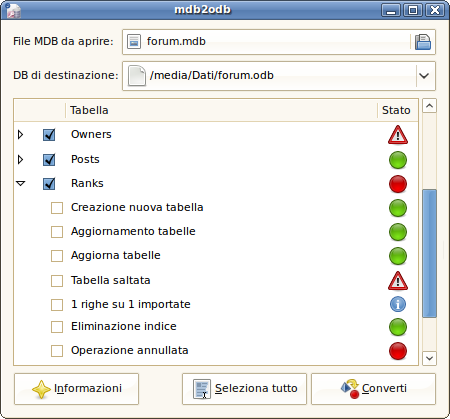This screenshot has height=419, width=450.
Task: Click the vertical scrollbar thumb
Action: pyautogui.click(x=429, y=253)
